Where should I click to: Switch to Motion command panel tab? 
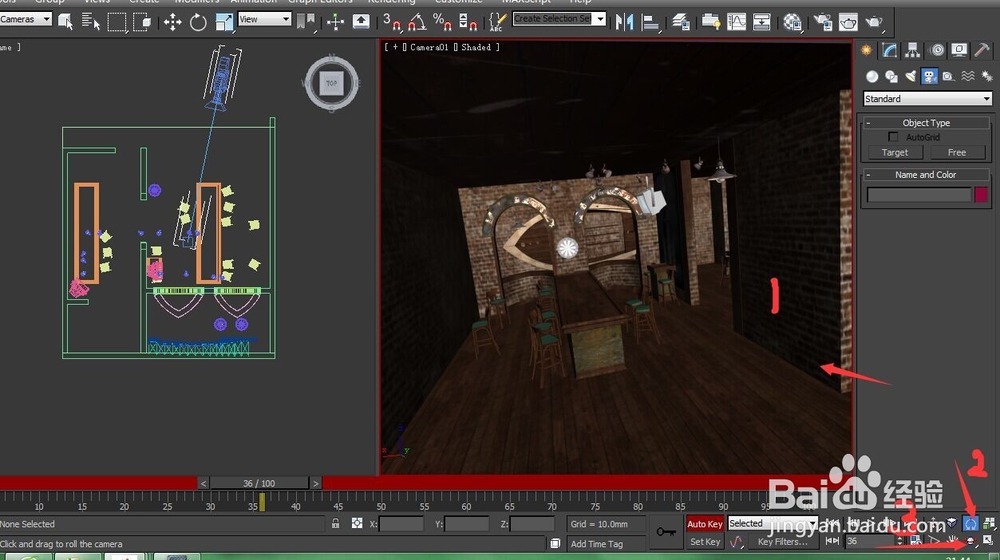(936, 50)
